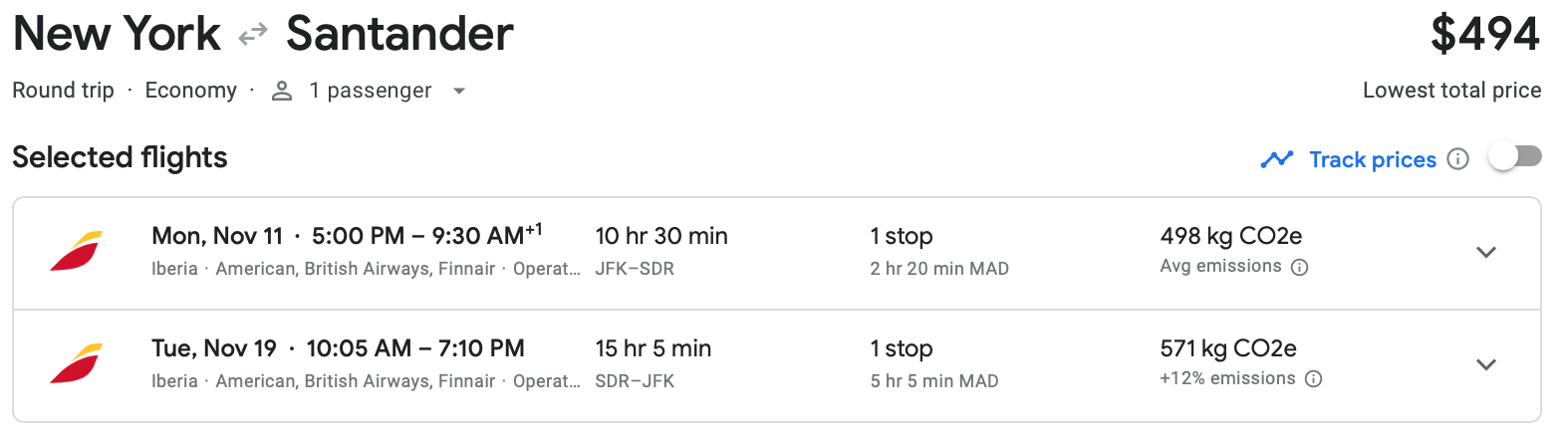Click the Track prices trend-line icon
This screenshot has width=1568, height=440.
(1276, 159)
